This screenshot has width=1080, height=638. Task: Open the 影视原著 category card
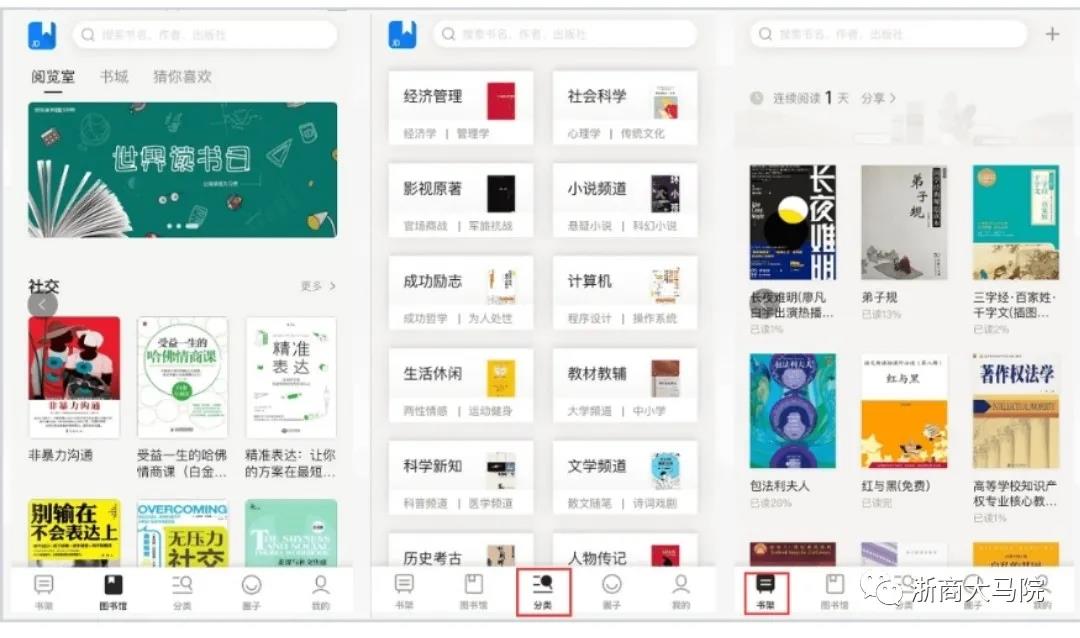pyautogui.click(x=461, y=200)
